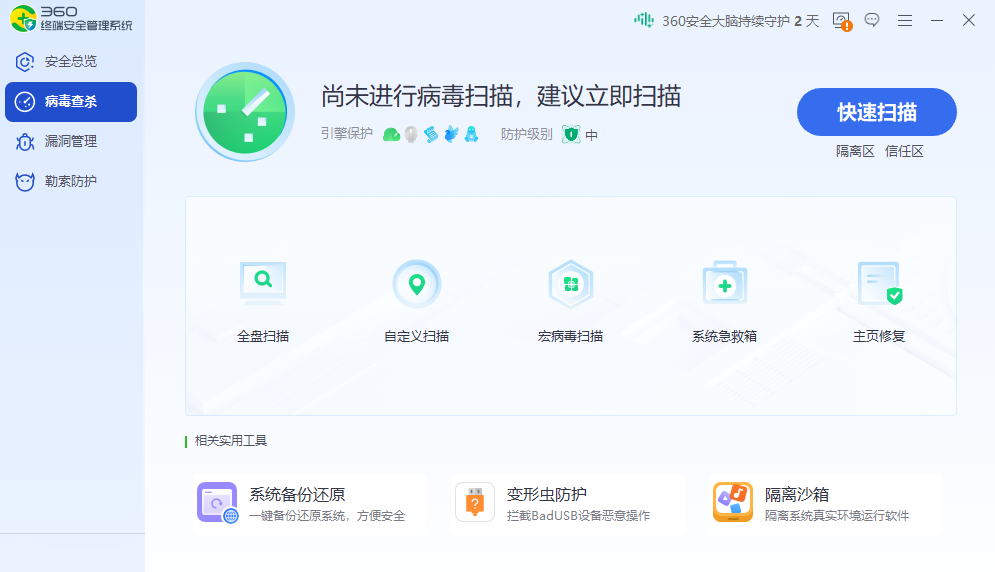
Task: Open the 信任区 trust zone link
Action: [904, 151]
